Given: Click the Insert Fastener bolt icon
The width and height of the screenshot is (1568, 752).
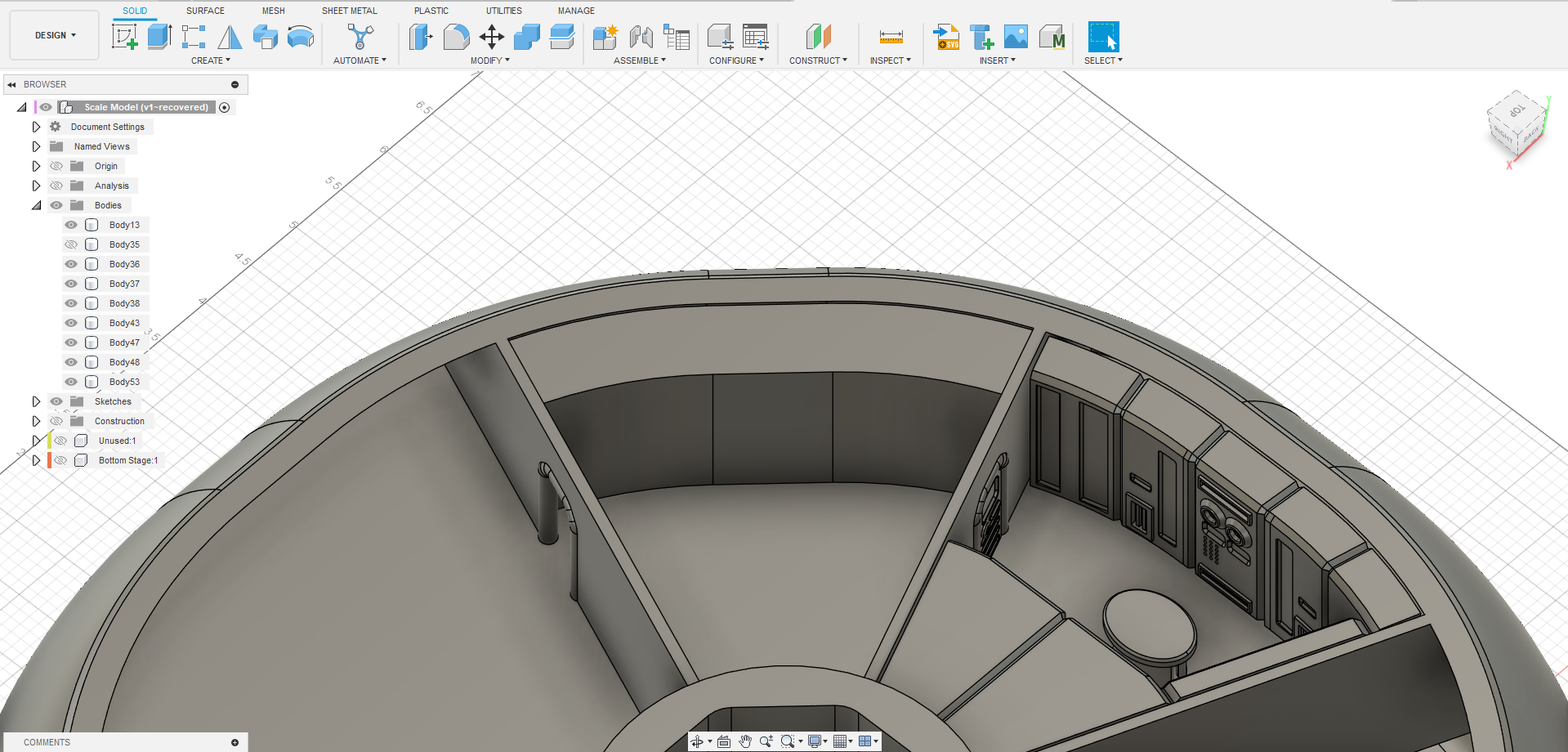Looking at the screenshot, I should point(981,36).
